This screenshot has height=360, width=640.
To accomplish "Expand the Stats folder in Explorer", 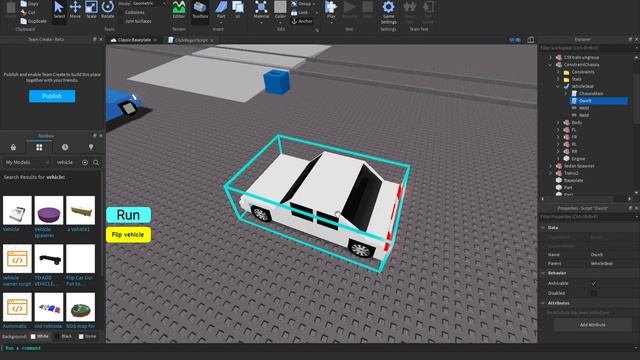I will [558, 79].
